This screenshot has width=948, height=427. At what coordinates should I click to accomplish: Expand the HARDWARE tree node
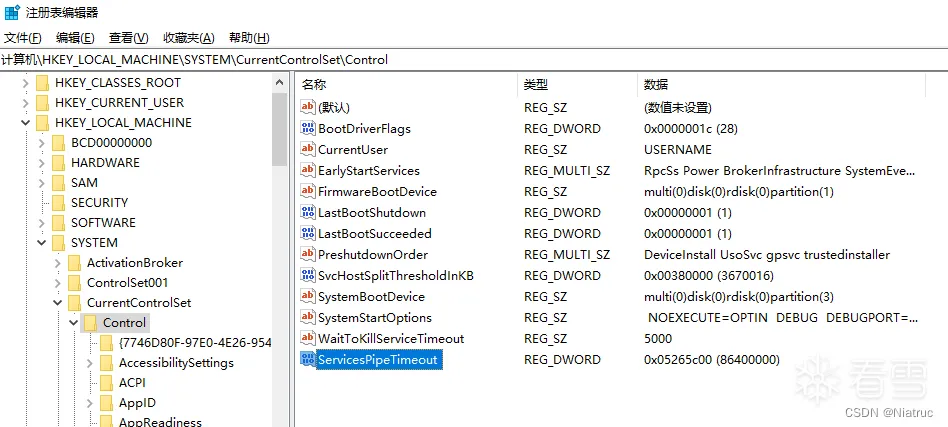pyautogui.click(x=41, y=163)
